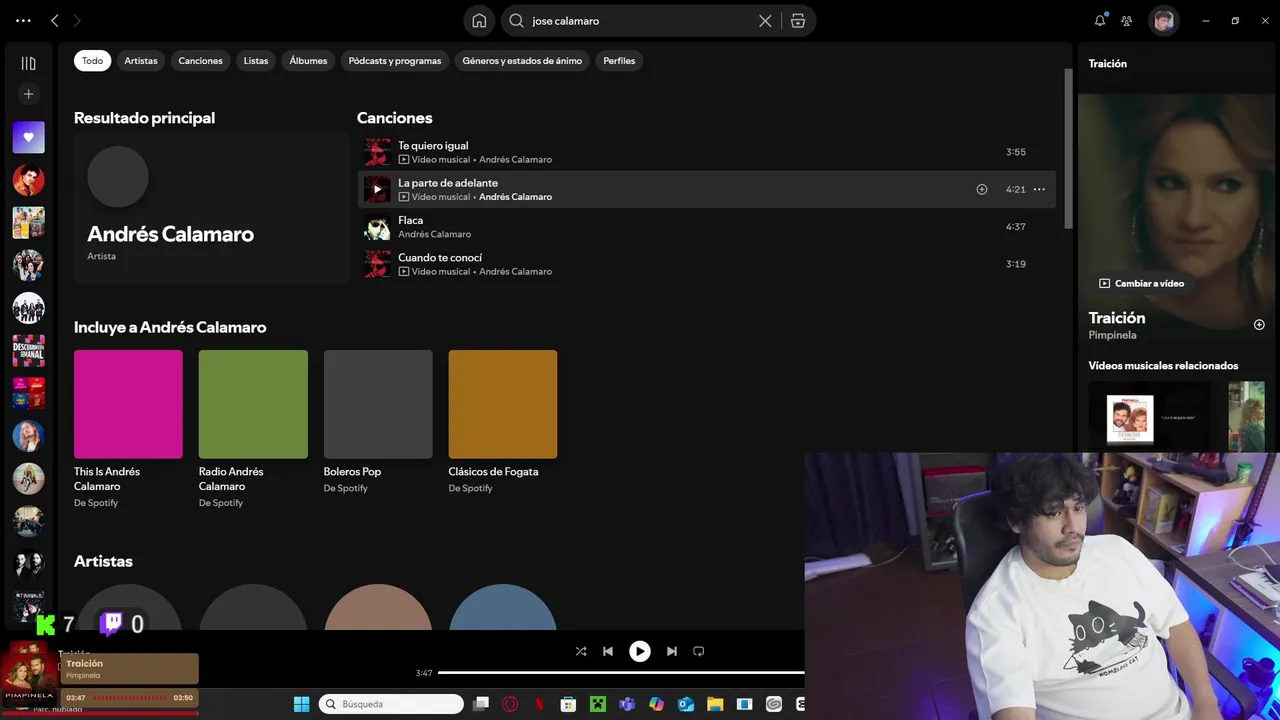Create a playlist with the plus icon
The width and height of the screenshot is (1280, 720).
28,94
